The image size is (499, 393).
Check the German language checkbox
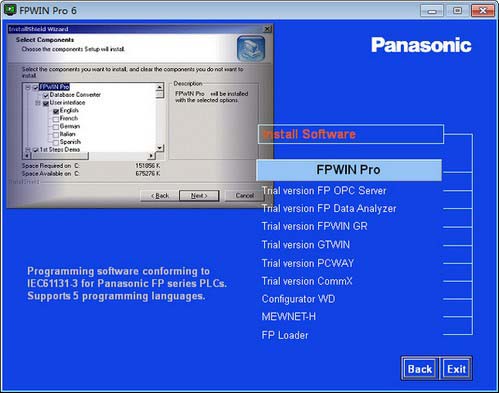(x=56, y=127)
